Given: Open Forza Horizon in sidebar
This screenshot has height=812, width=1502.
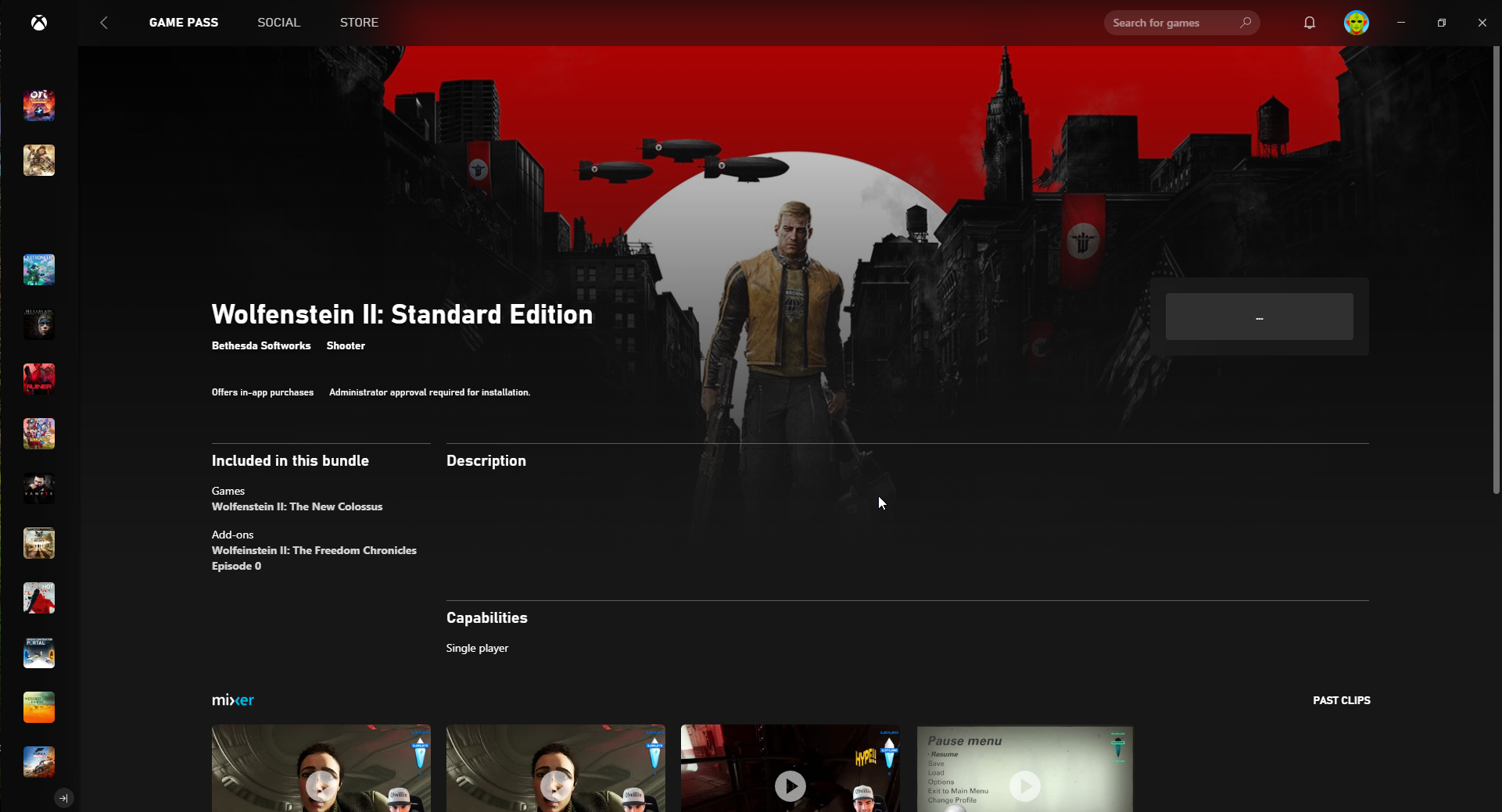Looking at the screenshot, I should pos(39,762).
